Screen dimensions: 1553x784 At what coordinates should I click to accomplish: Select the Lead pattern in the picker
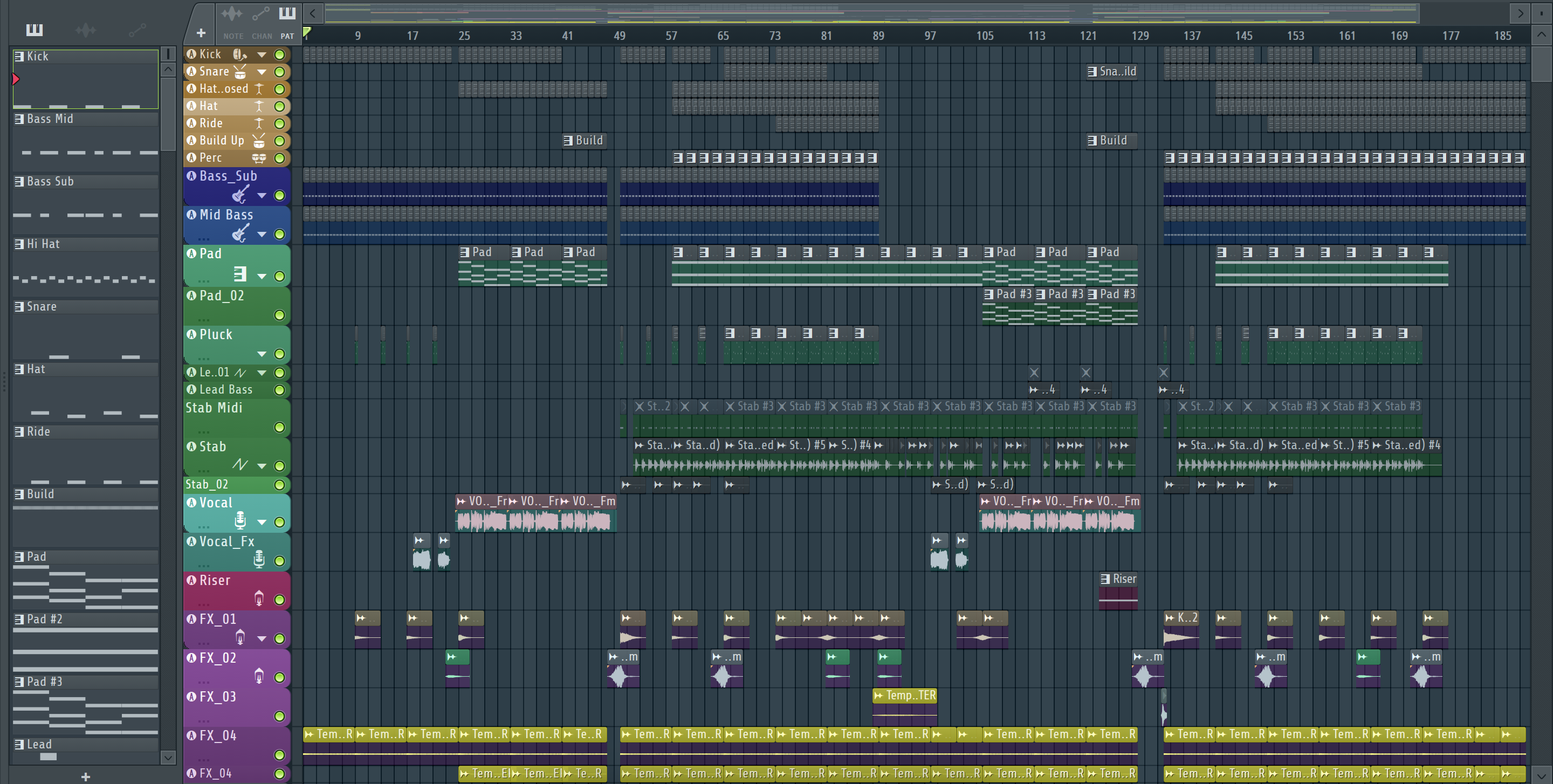[86, 751]
